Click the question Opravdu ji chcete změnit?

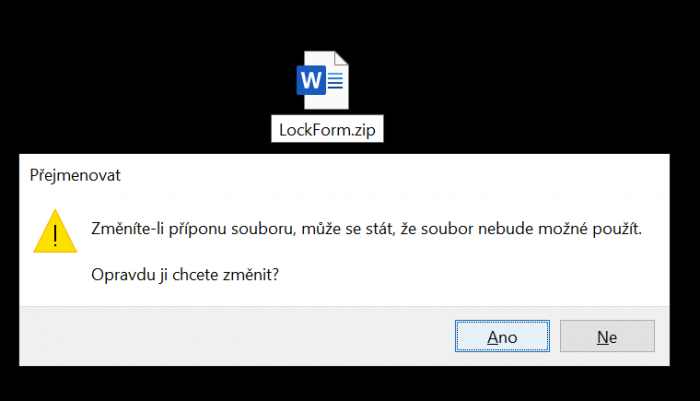(185, 274)
